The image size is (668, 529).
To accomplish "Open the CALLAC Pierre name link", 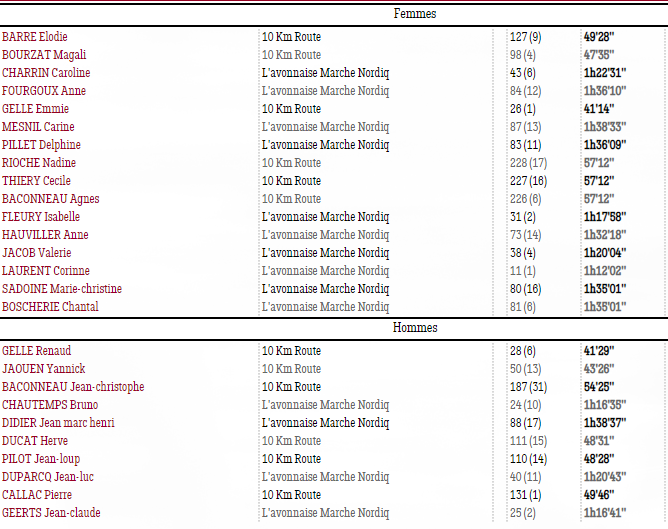I will [x=37, y=495].
